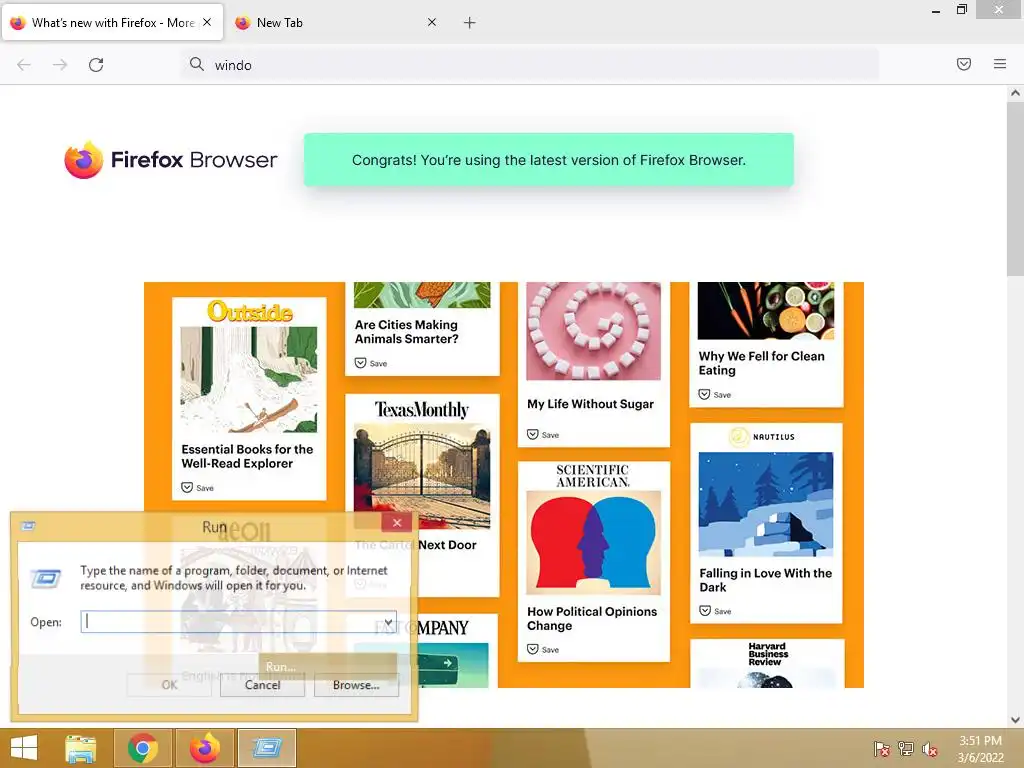Image resolution: width=1024 pixels, height=768 pixels.
Task: Click the sugar cube spiral image
Action: pyautogui.click(x=593, y=331)
